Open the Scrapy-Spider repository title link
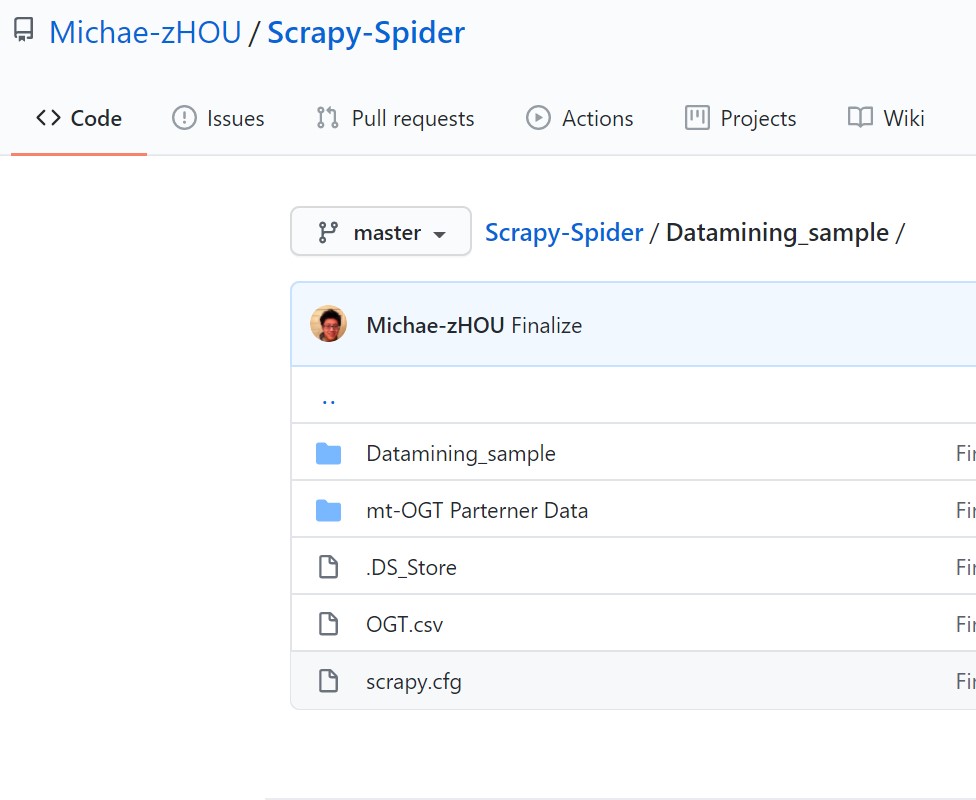Screen dimensions: 976x800 tap(366, 34)
